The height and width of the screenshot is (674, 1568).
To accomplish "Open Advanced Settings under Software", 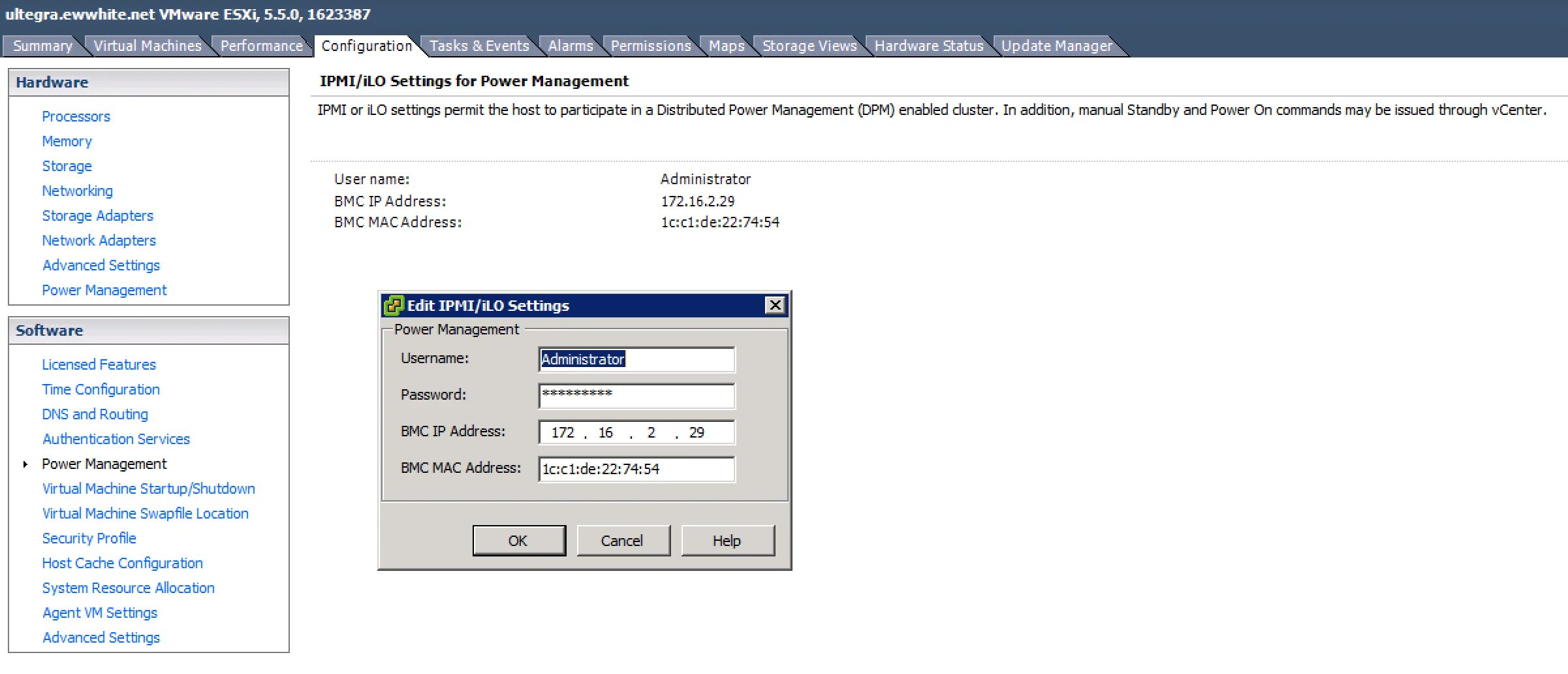I will 101,637.
